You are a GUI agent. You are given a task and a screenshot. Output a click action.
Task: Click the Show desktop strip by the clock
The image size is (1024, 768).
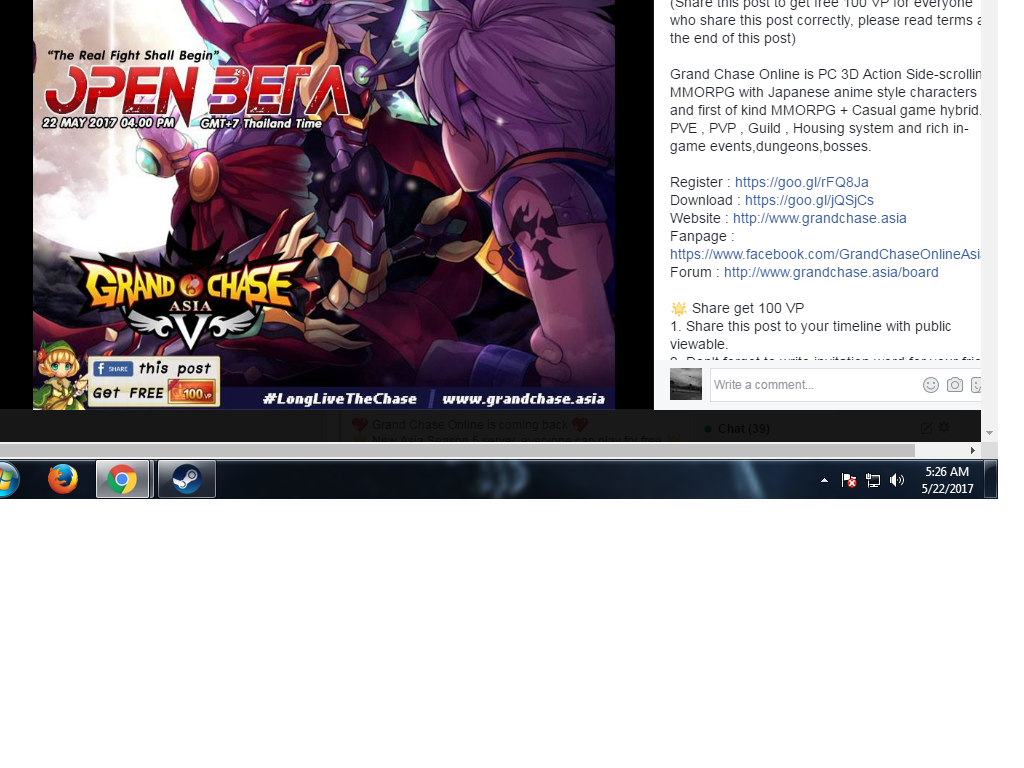[991, 479]
